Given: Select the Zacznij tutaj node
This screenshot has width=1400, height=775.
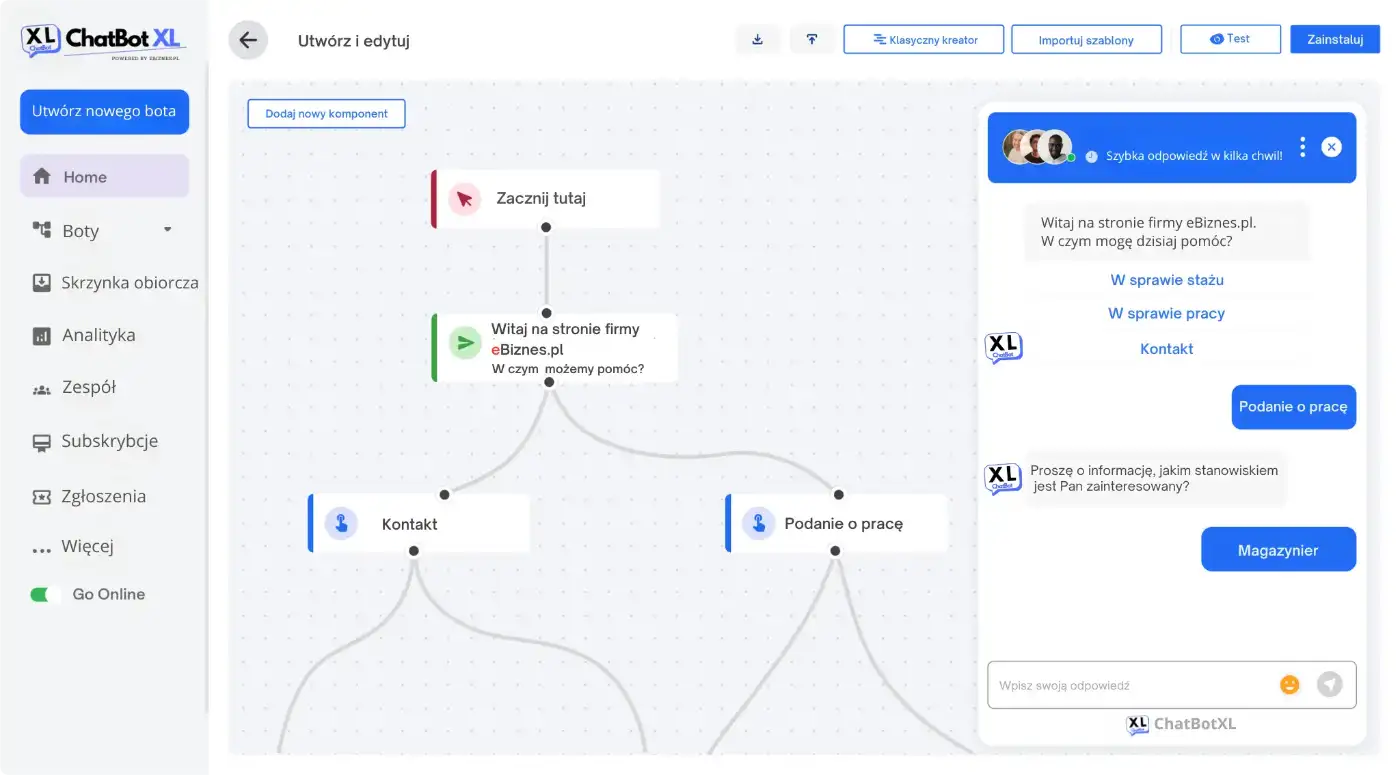Looking at the screenshot, I should pos(546,199).
